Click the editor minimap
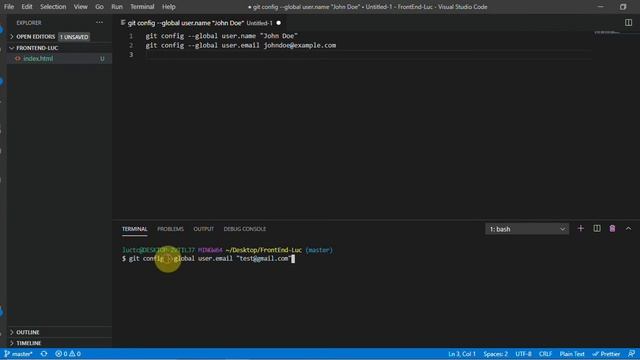This screenshot has height=360, width=640. [608, 33]
